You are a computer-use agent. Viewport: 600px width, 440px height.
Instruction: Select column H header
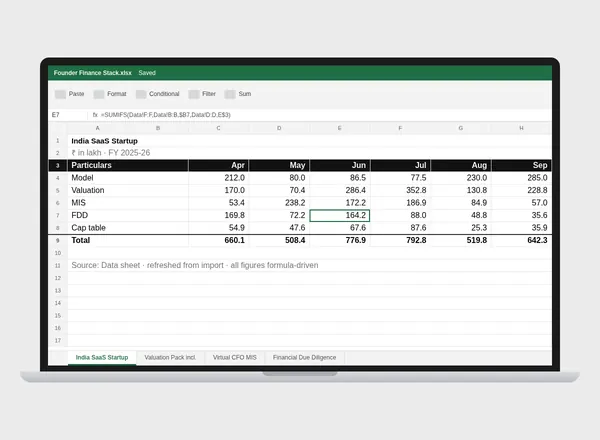(521, 128)
